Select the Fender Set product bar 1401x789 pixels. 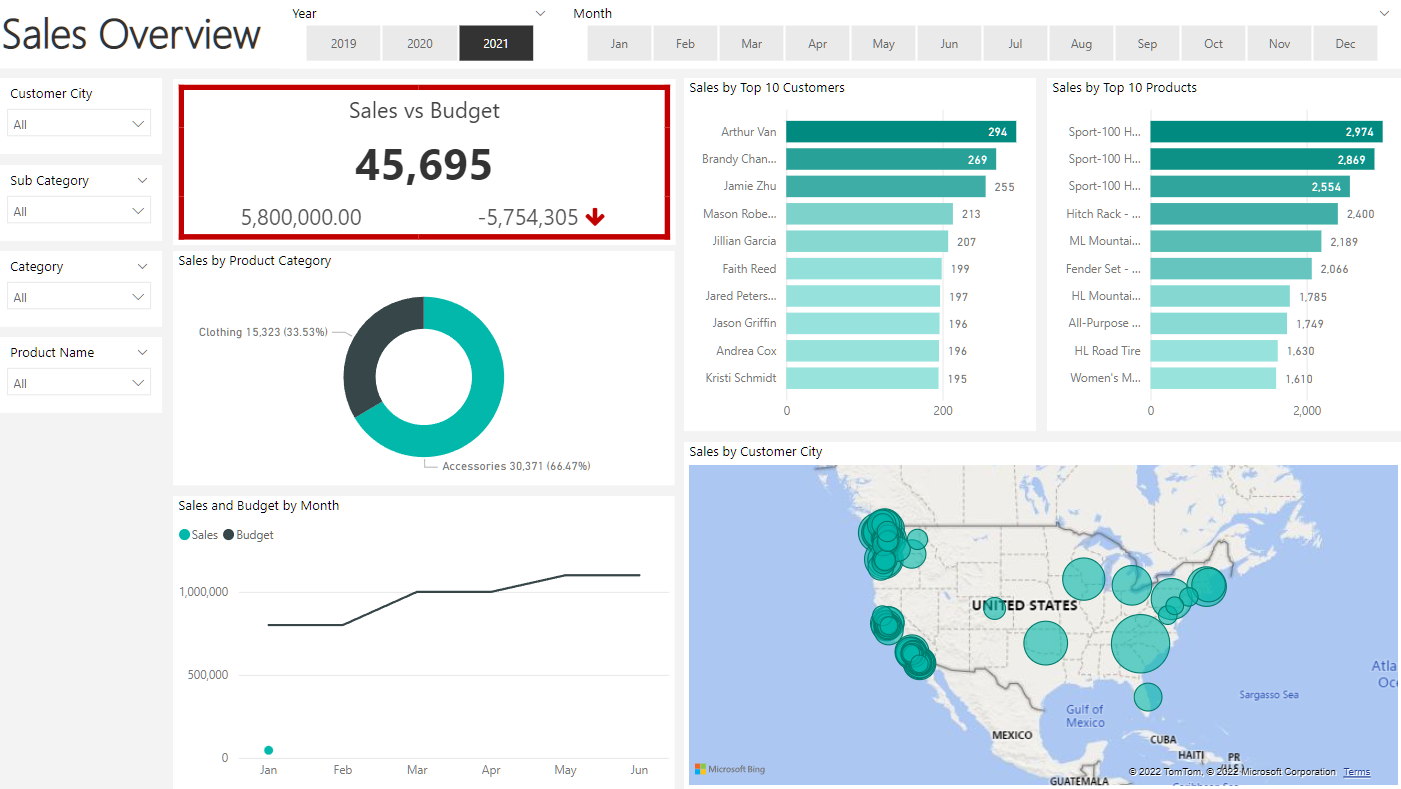point(1231,269)
